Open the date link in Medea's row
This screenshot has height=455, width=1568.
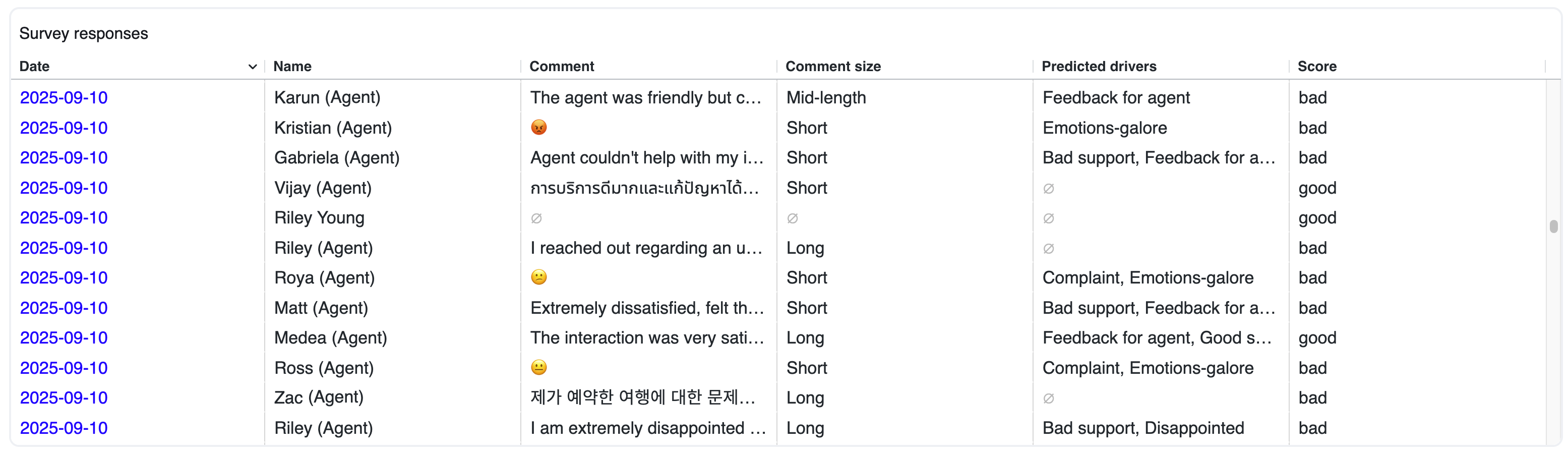(x=64, y=337)
